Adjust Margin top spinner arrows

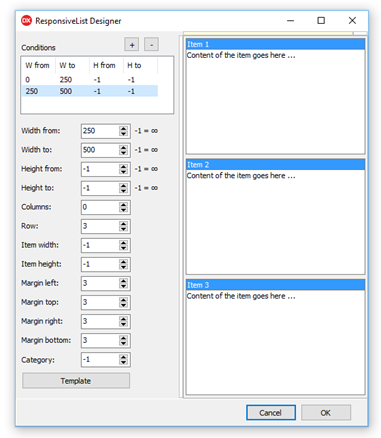[x=124, y=302]
